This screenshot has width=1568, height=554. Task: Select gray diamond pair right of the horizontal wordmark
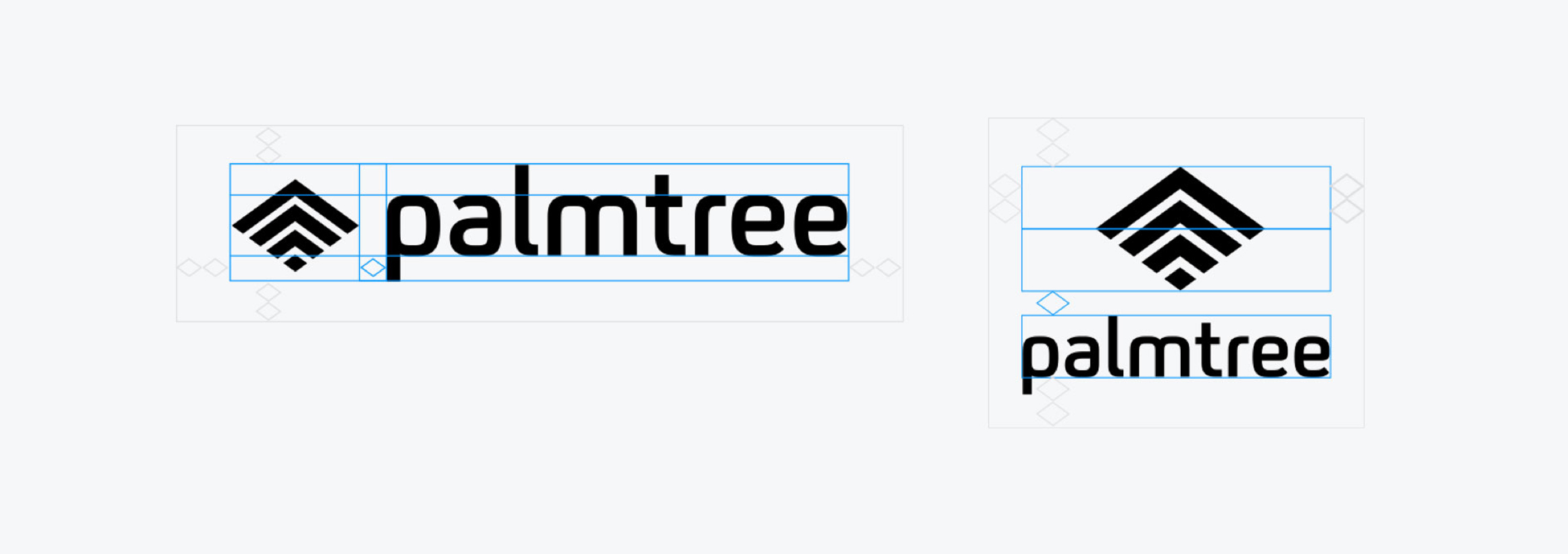pos(875,268)
